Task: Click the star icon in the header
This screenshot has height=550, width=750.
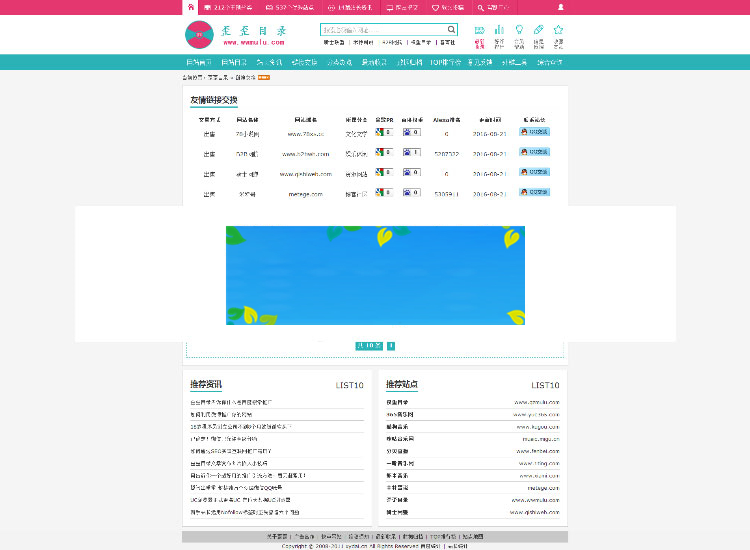Action: (x=558, y=30)
